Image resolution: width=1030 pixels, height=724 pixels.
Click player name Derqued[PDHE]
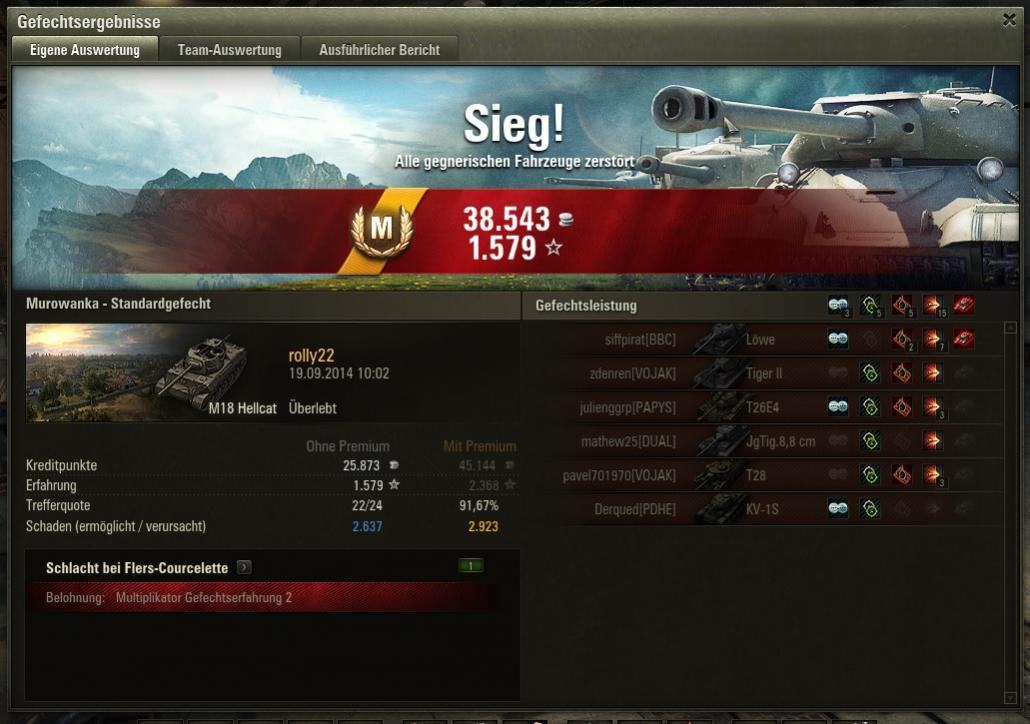(x=635, y=509)
